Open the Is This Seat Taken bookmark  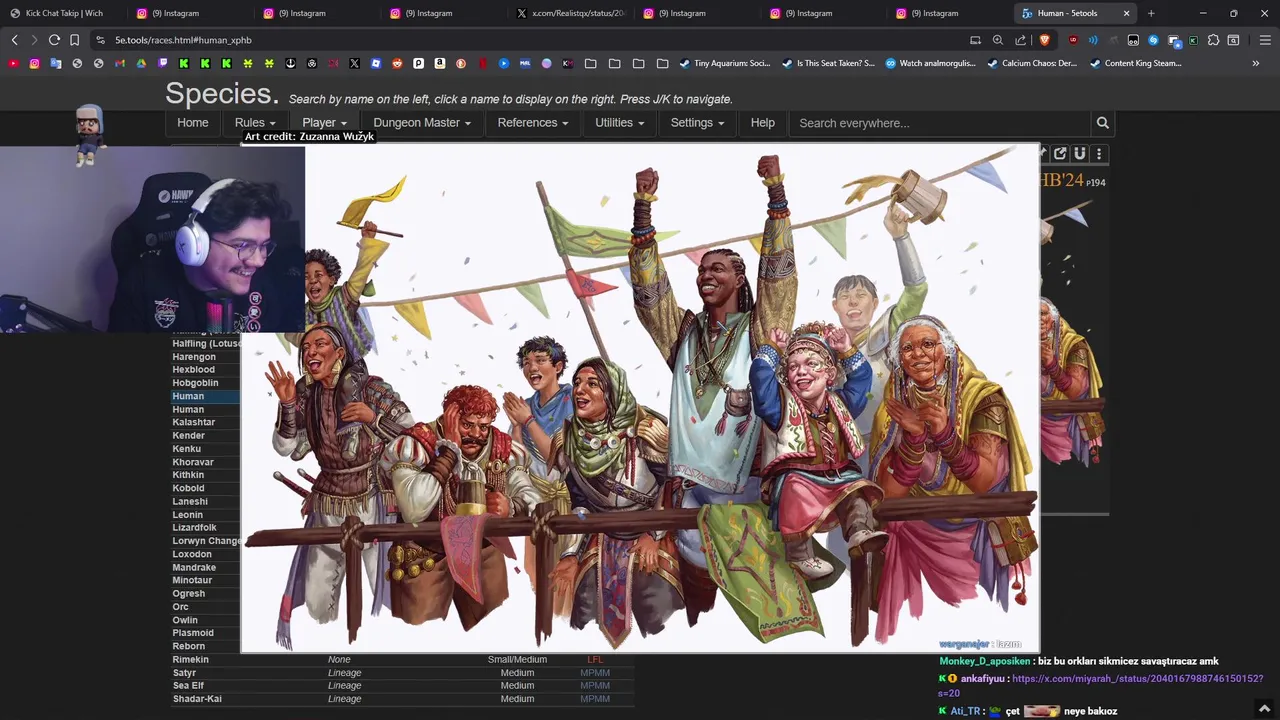click(828, 63)
